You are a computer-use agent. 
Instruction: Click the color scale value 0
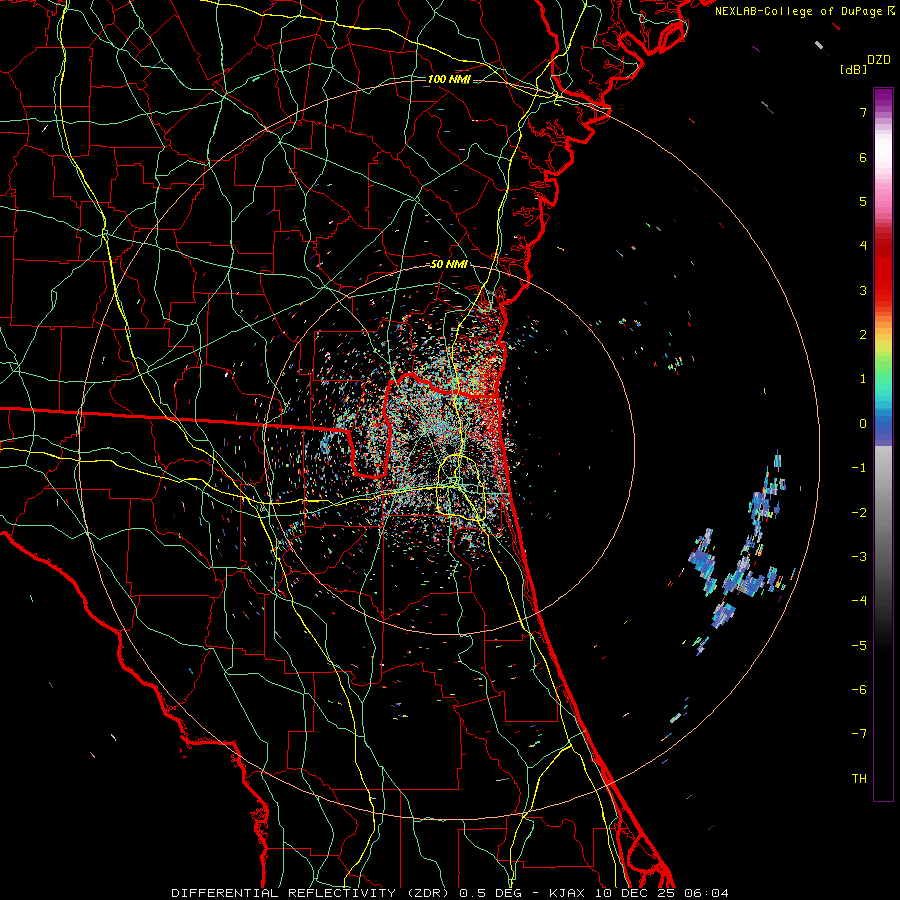863,424
